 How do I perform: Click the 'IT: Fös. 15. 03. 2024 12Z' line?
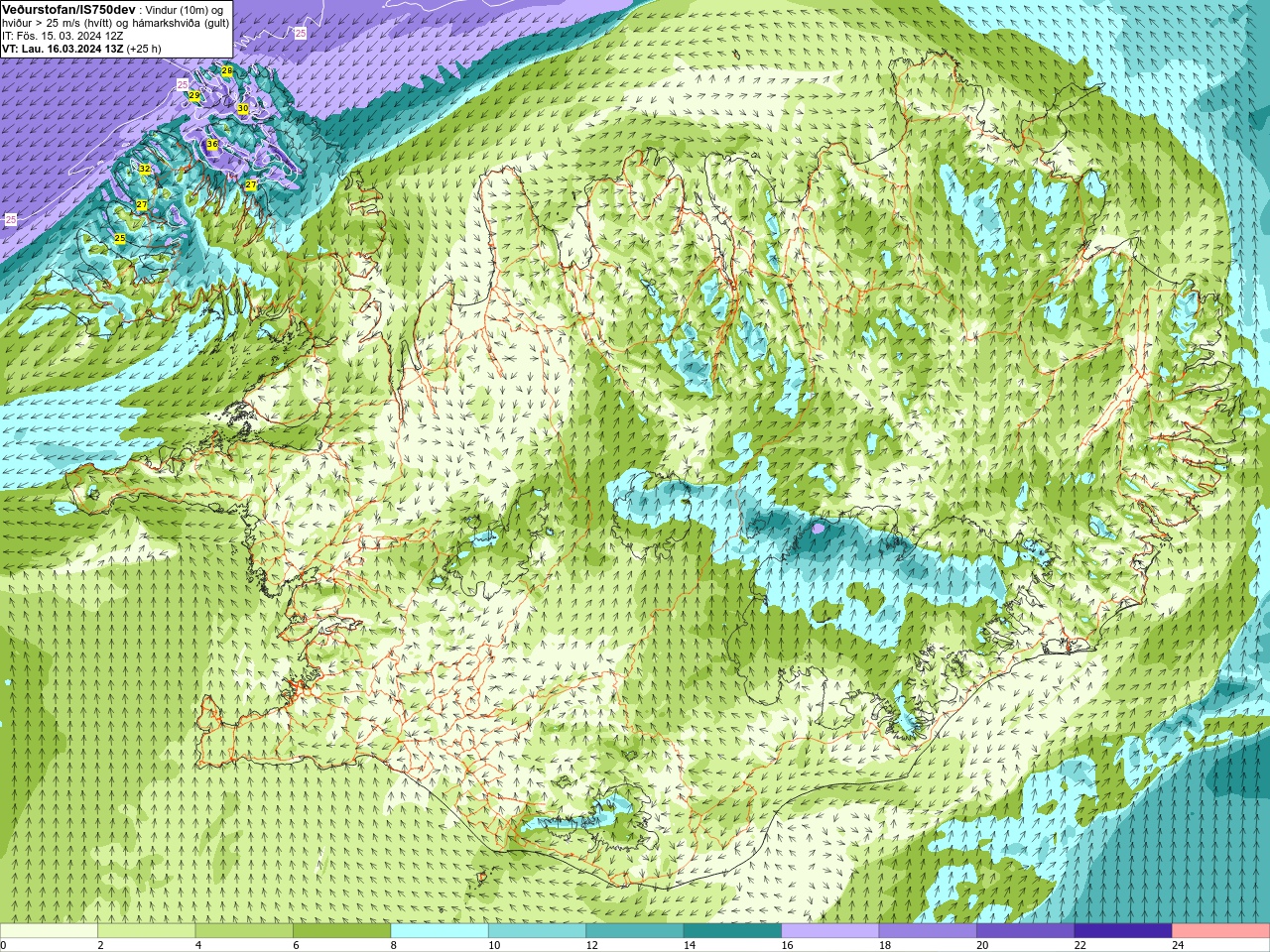pos(63,36)
